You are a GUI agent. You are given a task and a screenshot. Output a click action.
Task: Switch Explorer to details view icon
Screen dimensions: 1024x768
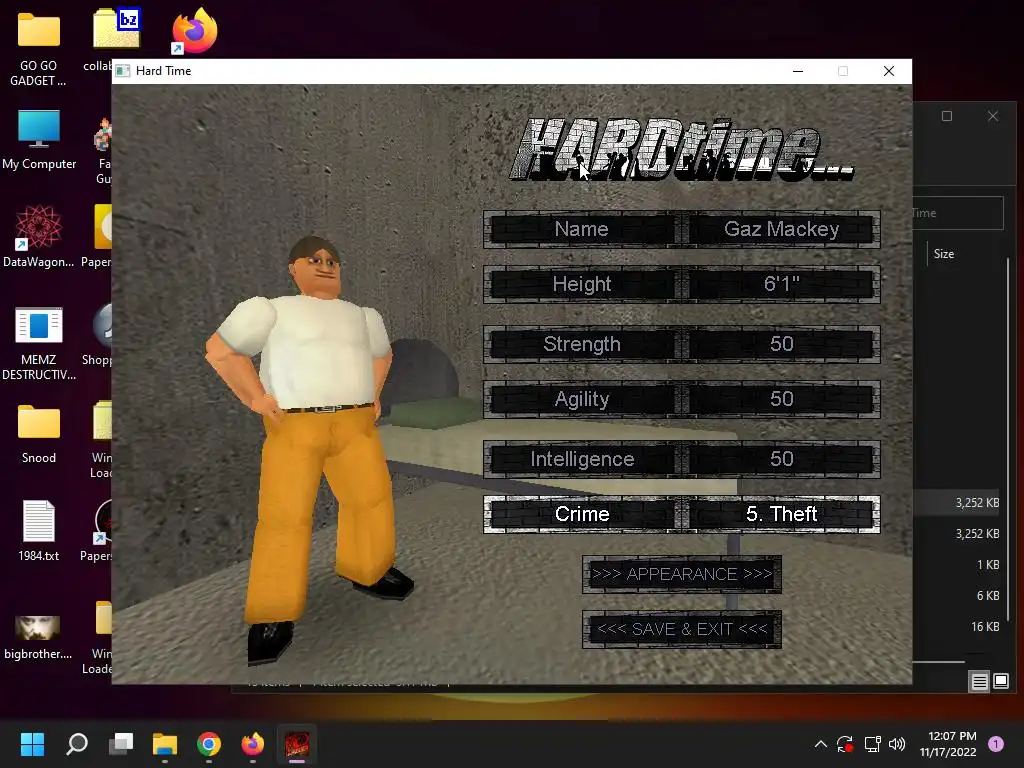pyautogui.click(x=980, y=682)
